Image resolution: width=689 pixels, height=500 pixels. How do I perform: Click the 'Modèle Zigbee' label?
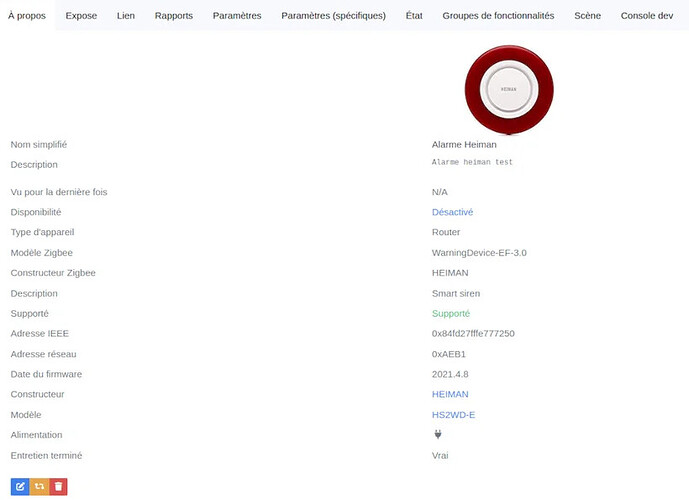pyautogui.click(x=41, y=253)
